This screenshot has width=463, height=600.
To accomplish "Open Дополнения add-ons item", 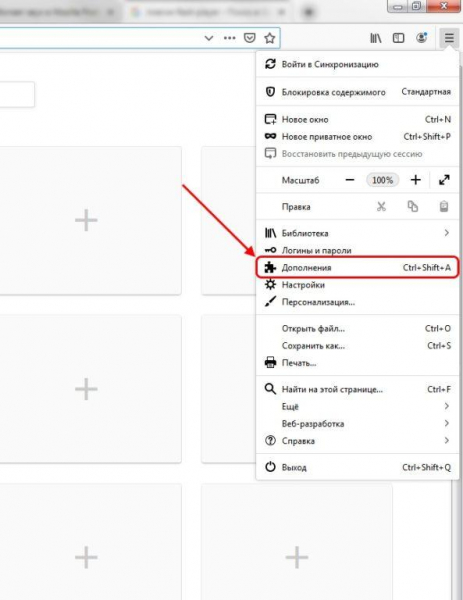I will click(x=357, y=267).
